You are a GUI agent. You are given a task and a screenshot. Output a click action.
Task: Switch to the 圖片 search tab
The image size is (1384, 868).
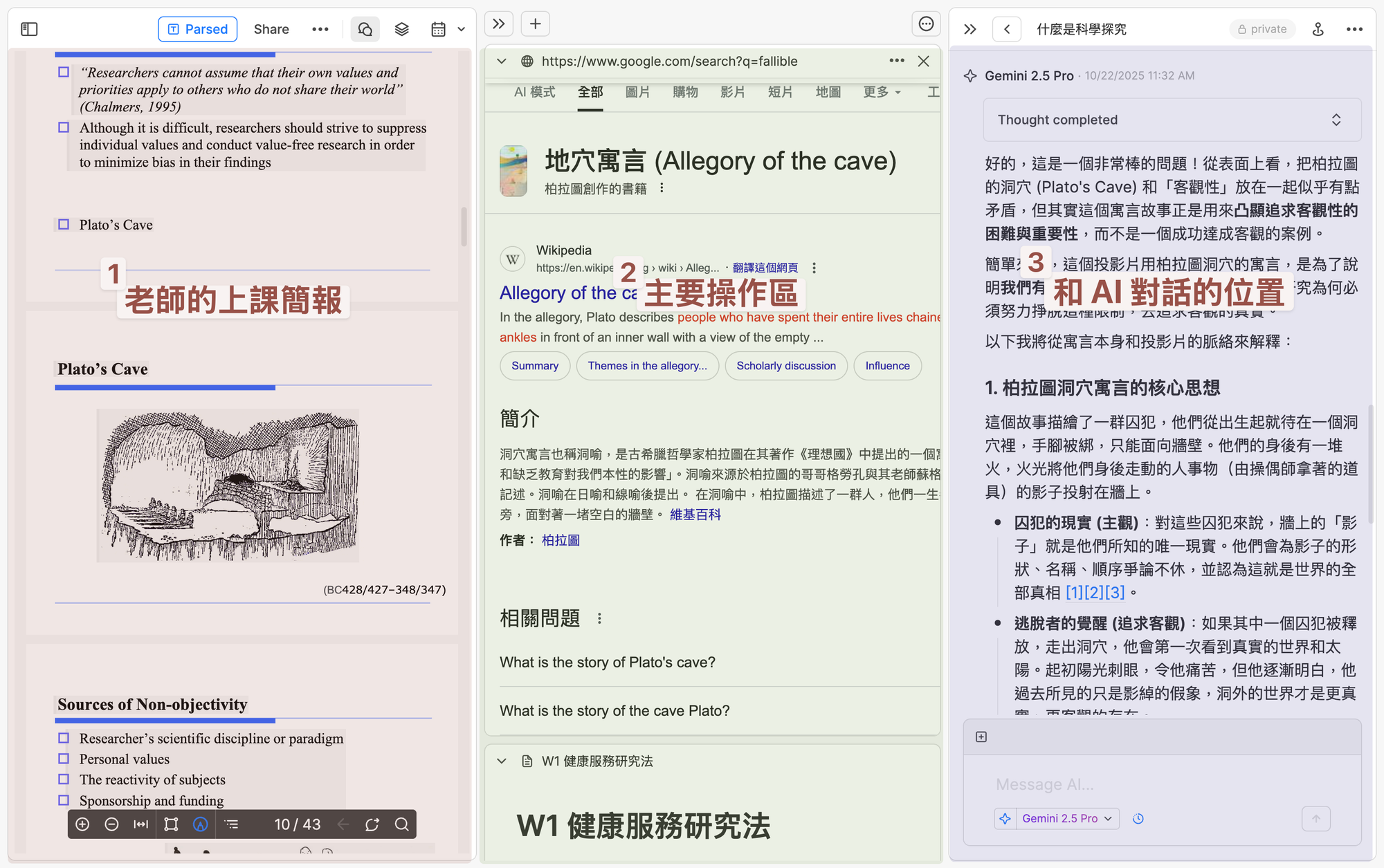click(637, 92)
